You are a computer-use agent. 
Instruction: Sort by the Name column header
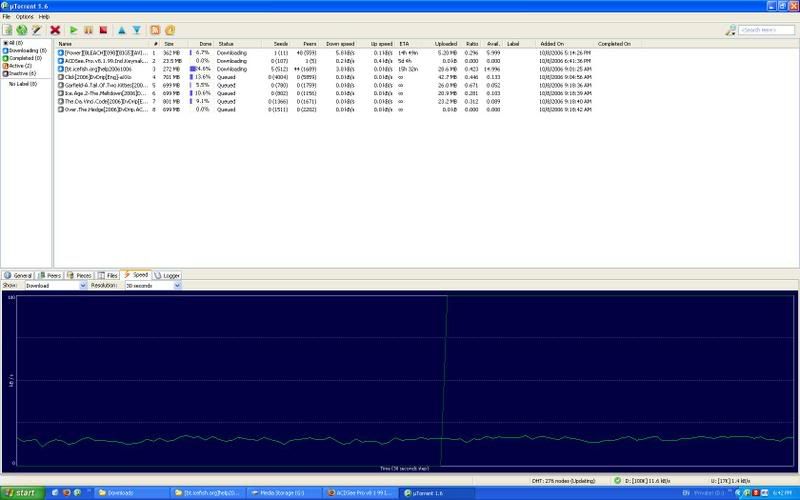tap(102, 44)
